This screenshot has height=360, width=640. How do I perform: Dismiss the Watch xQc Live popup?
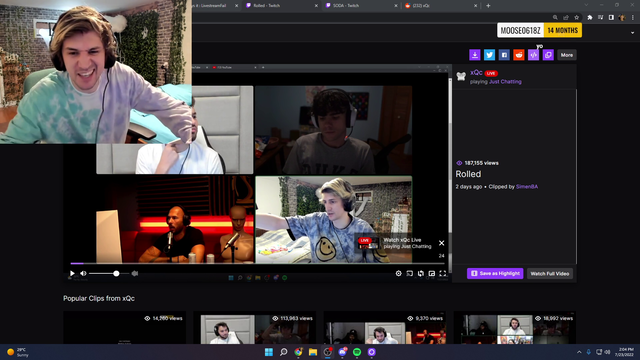tap(442, 243)
